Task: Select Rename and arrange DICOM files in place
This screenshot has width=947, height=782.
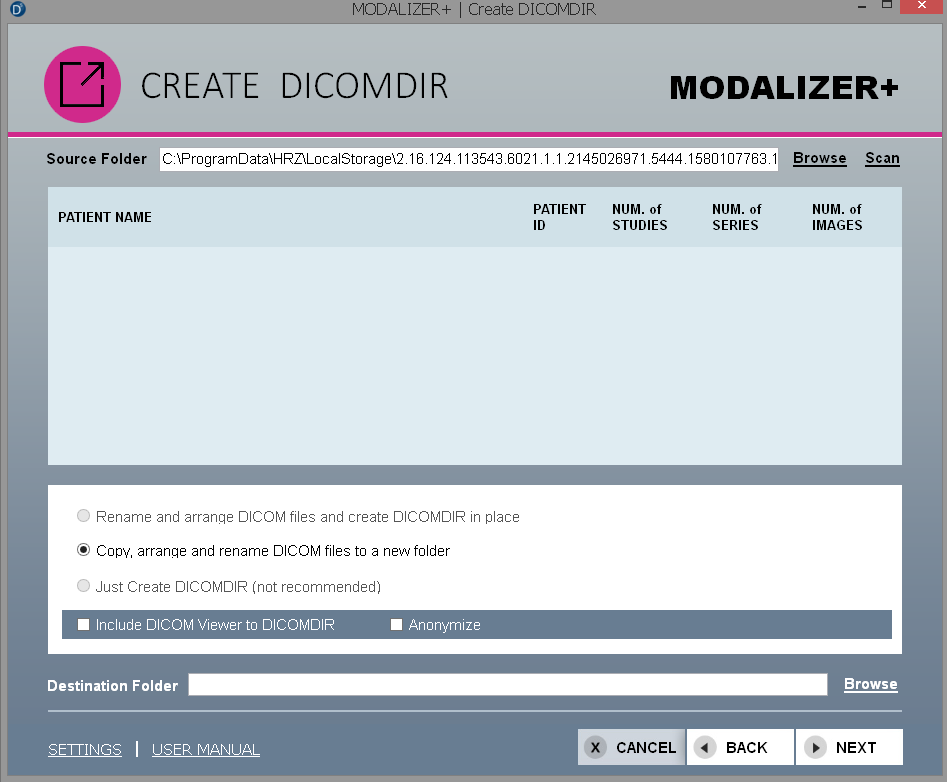Action: (x=83, y=517)
